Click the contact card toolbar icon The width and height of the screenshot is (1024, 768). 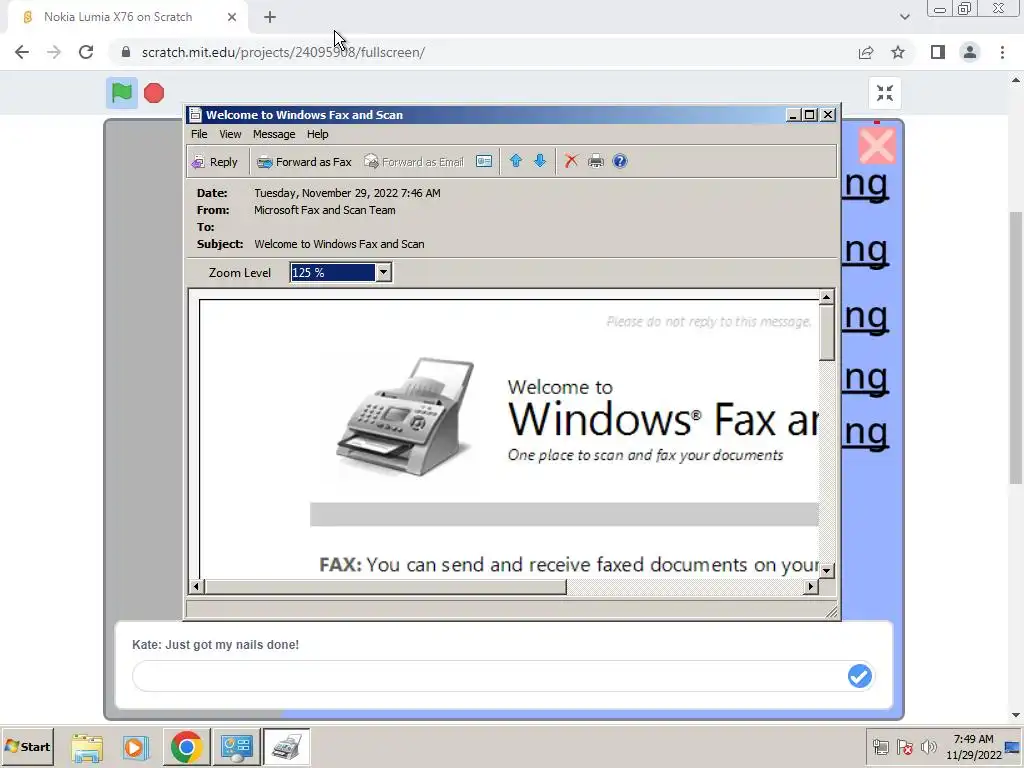pyautogui.click(x=484, y=161)
